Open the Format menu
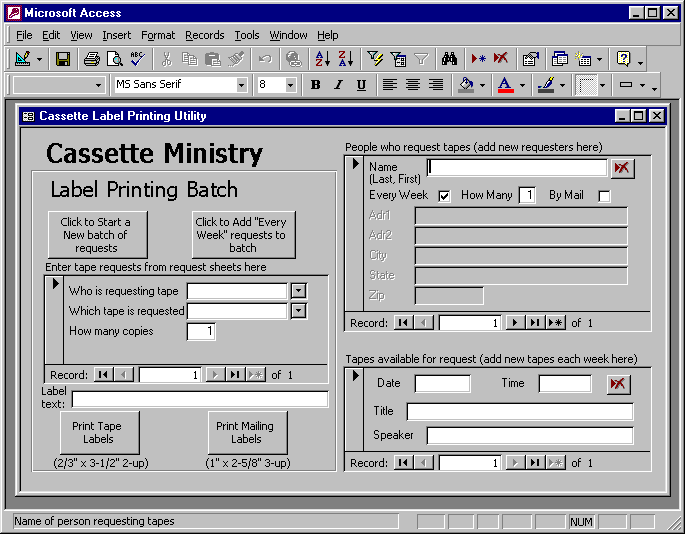 (158, 35)
